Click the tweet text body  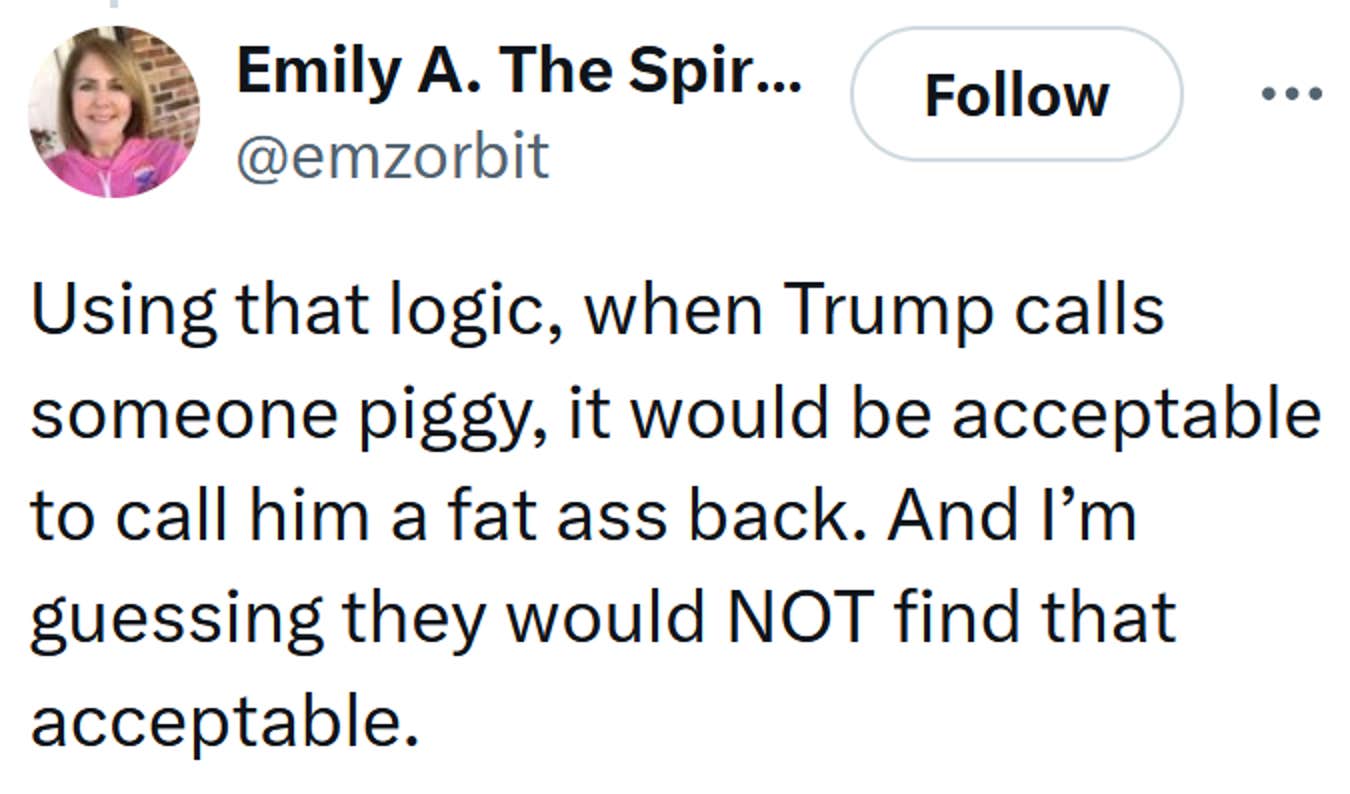[x=675, y=510]
